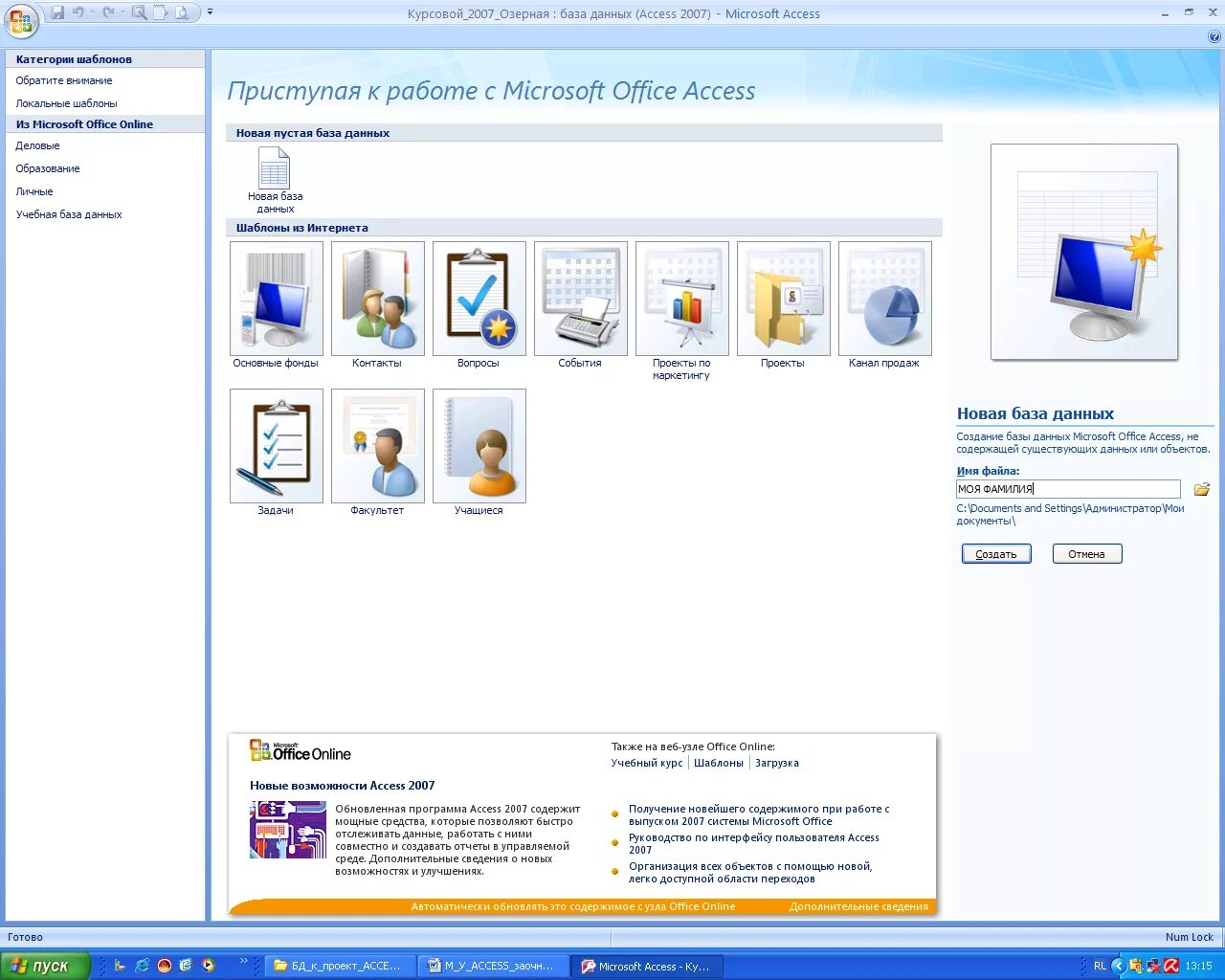This screenshot has width=1225, height=980.
Task: Switch to БД_к_проект_ACCE... taskbar window
Action: tap(342, 966)
